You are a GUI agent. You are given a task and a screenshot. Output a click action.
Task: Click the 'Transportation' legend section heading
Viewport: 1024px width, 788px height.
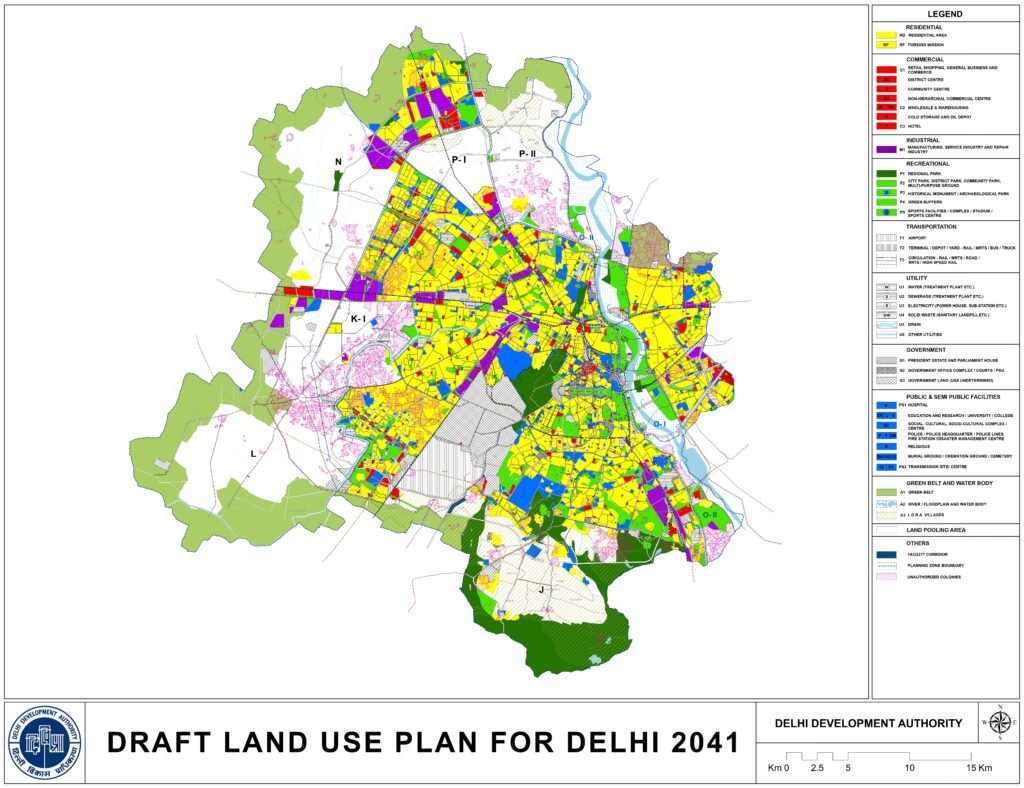931,227
